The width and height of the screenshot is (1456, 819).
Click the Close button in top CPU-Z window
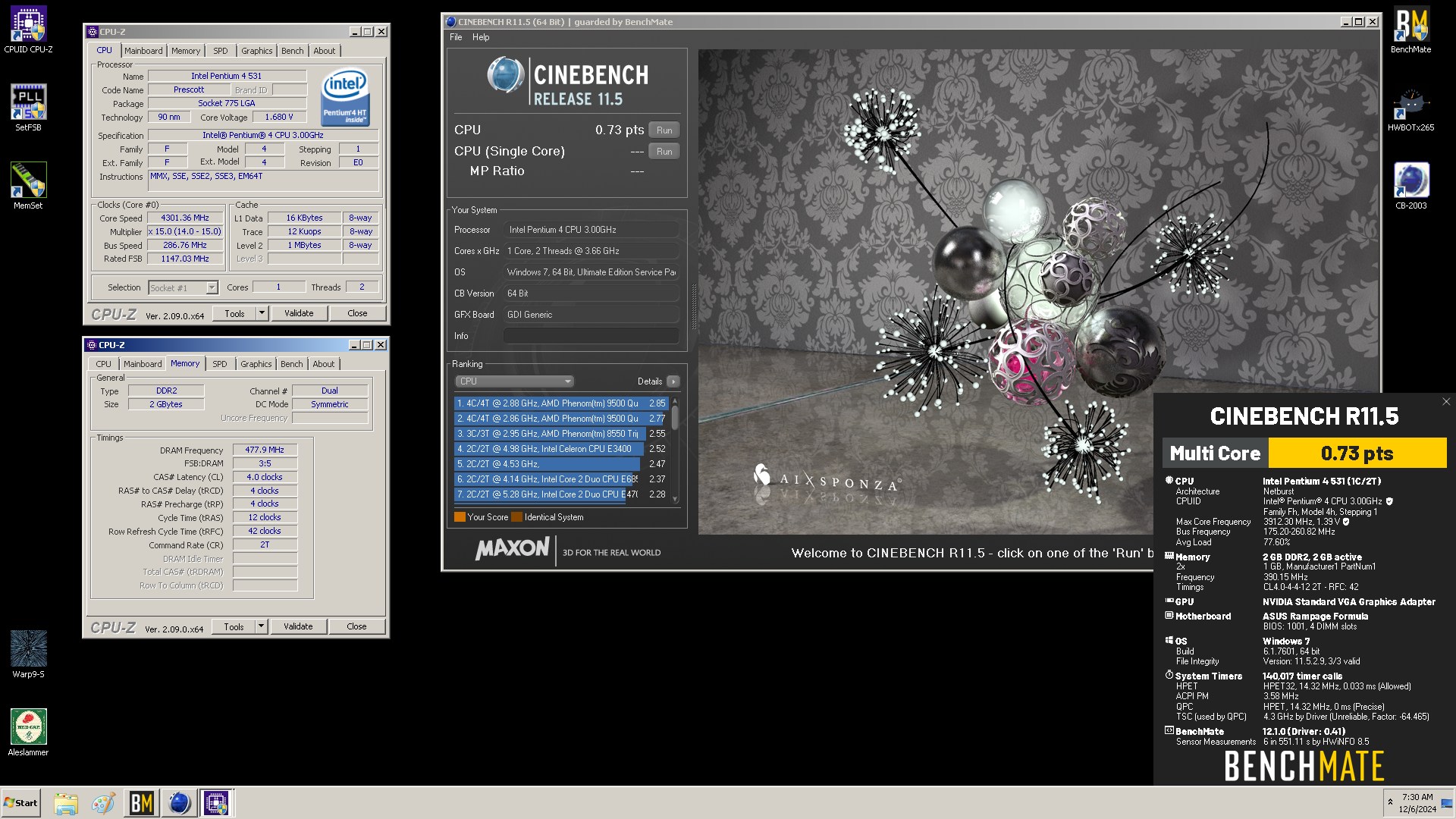coord(357,313)
